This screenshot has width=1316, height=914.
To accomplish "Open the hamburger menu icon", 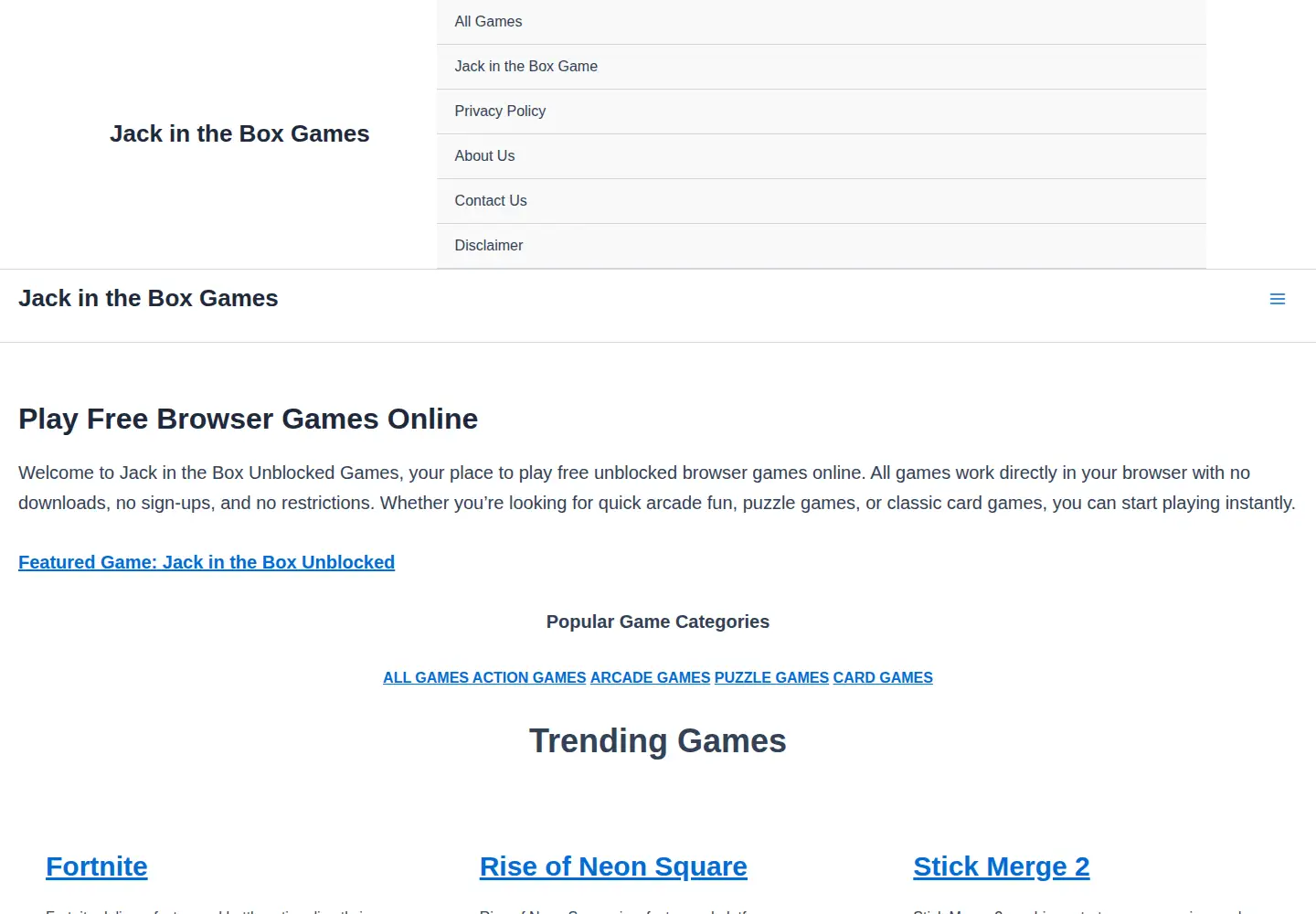I will pos(1278,299).
